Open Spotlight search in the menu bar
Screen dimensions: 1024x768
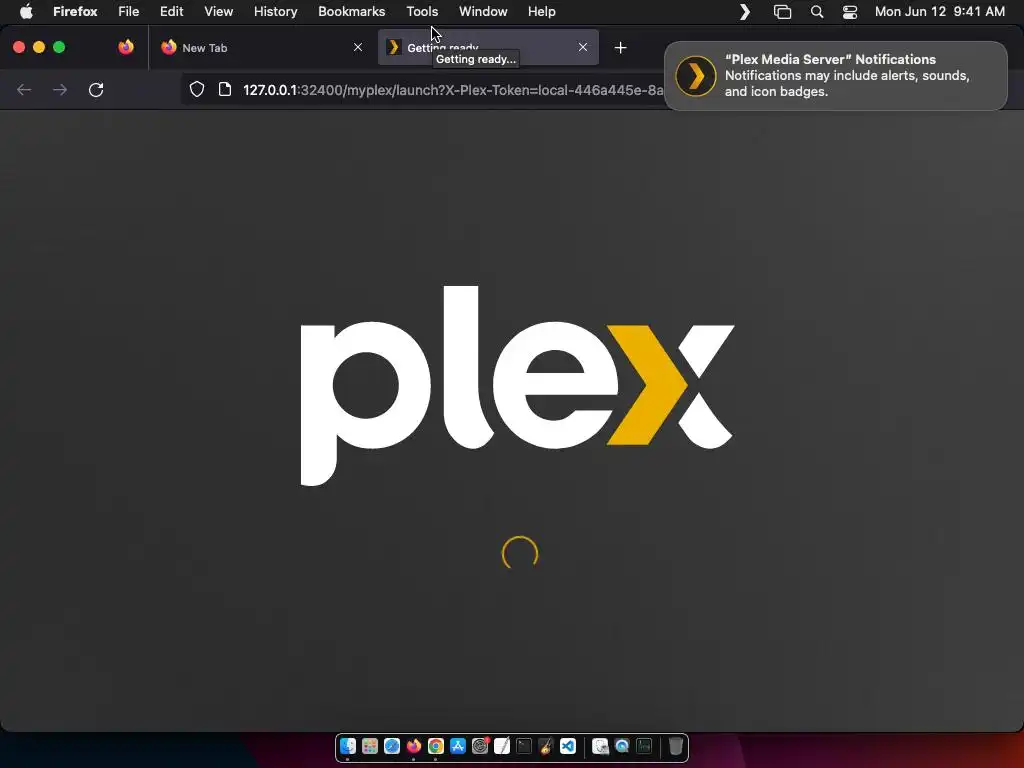816,12
